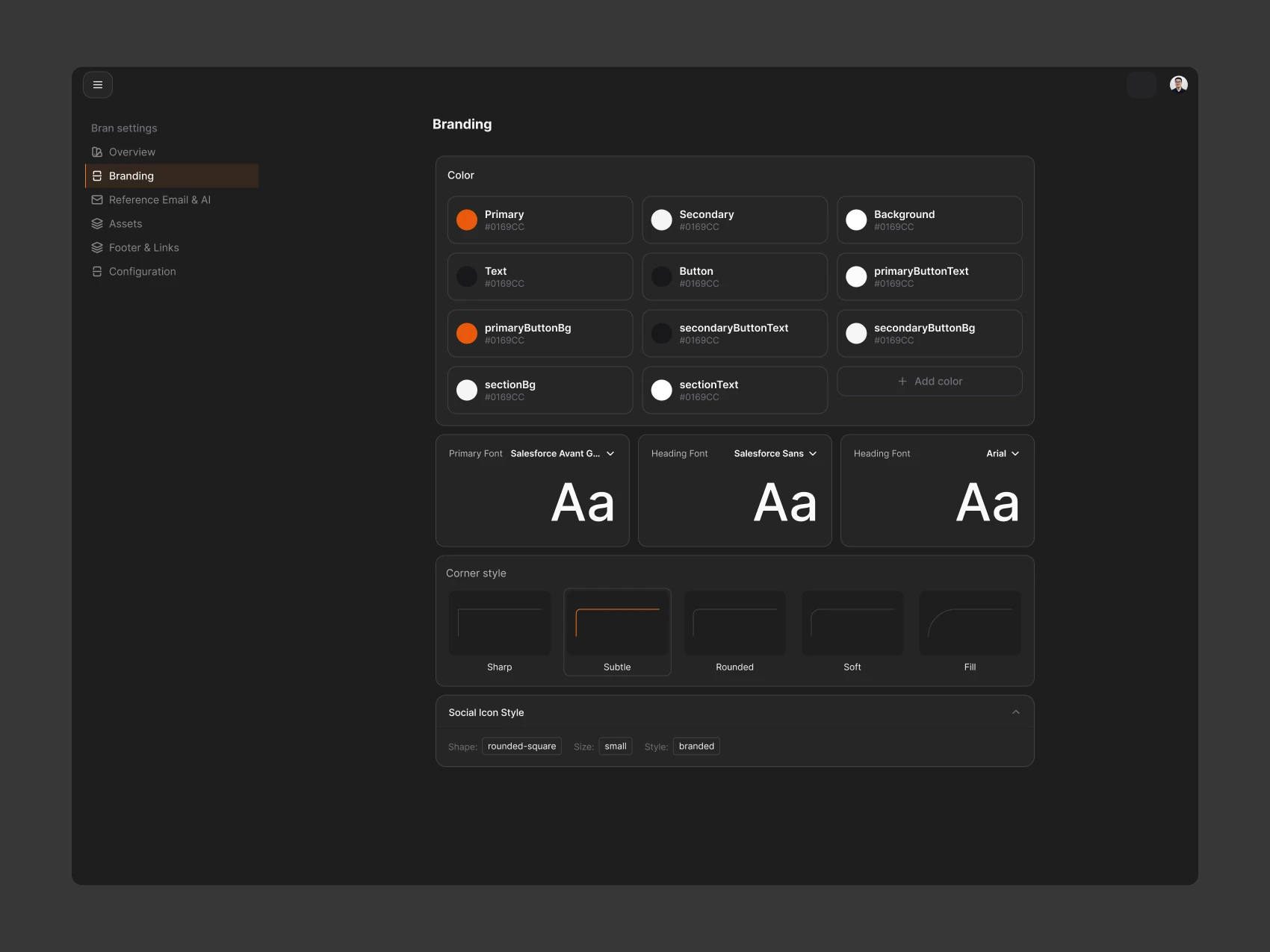Click the sectionText color swatch
Screen dimensions: 1270x952
pyautogui.click(x=662, y=391)
